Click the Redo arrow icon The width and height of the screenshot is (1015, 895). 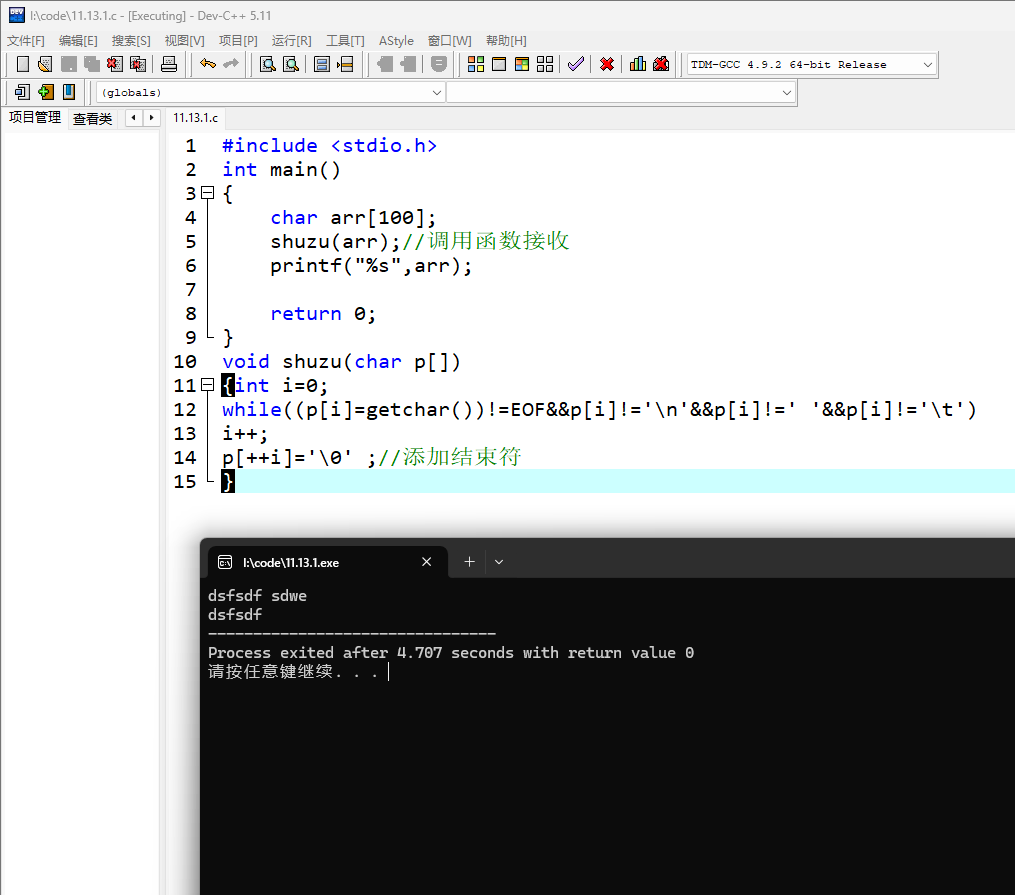tap(231, 63)
